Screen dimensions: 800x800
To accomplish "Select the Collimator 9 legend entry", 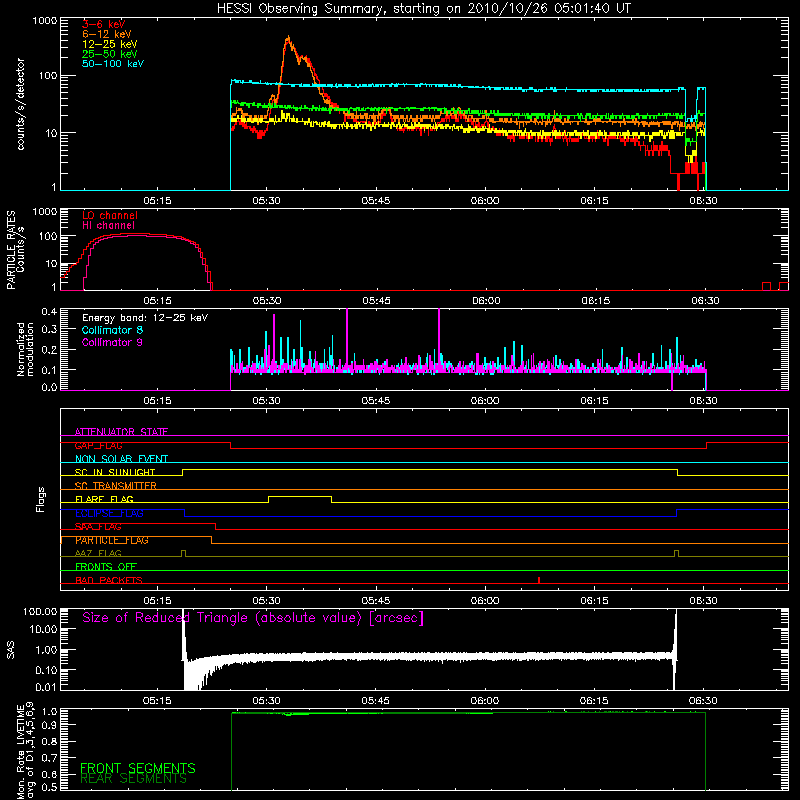I will pos(112,342).
